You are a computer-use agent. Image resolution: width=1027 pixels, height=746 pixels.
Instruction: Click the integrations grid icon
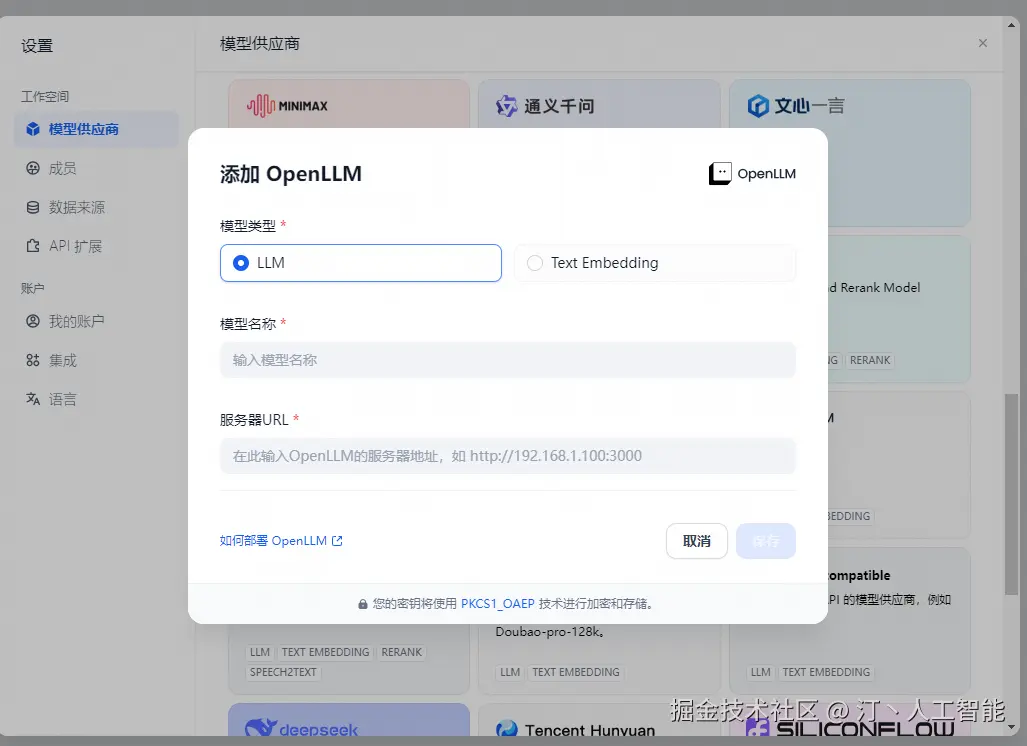[x=33, y=360]
